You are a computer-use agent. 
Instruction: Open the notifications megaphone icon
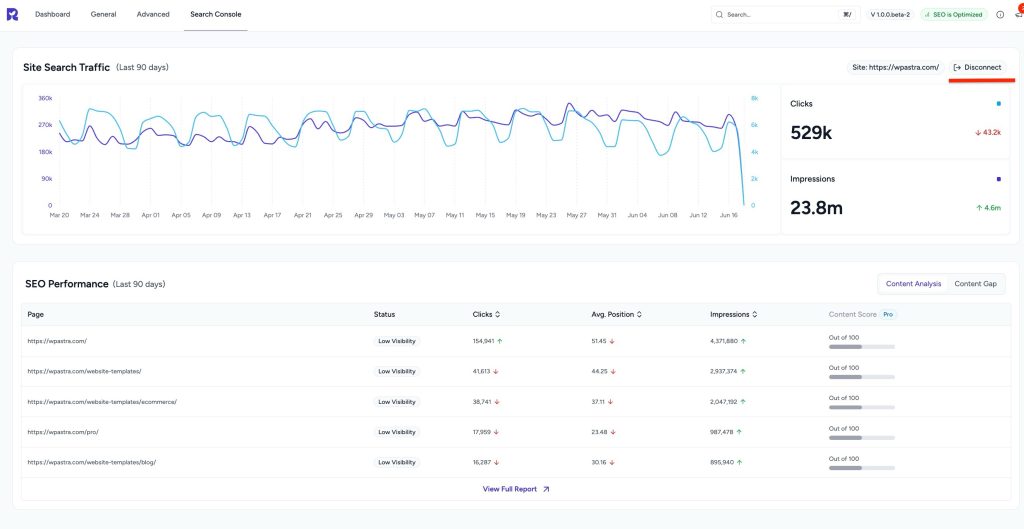point(1019,13)
